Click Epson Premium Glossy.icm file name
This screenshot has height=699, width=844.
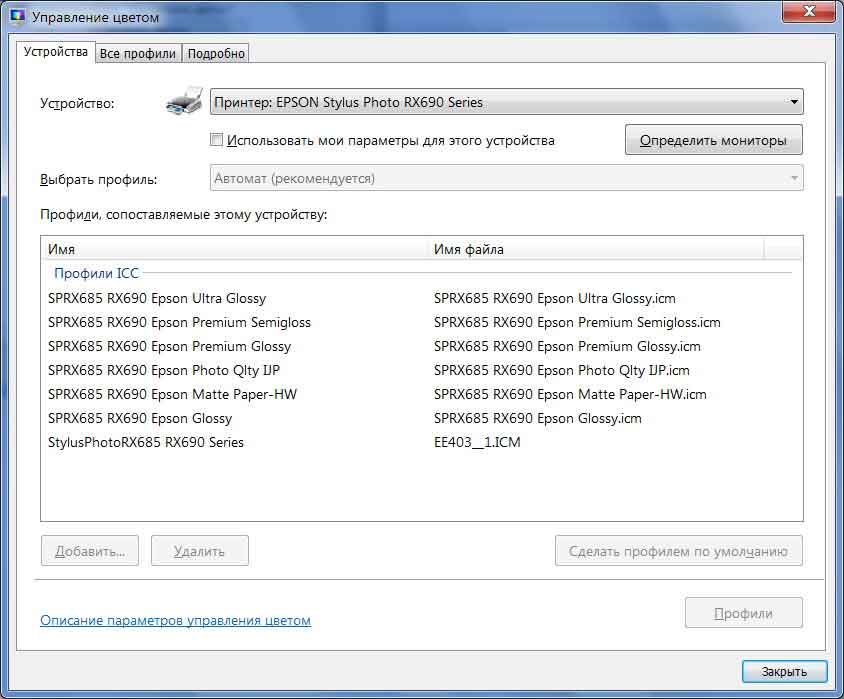pyautogui.click(x=567, y=346)
